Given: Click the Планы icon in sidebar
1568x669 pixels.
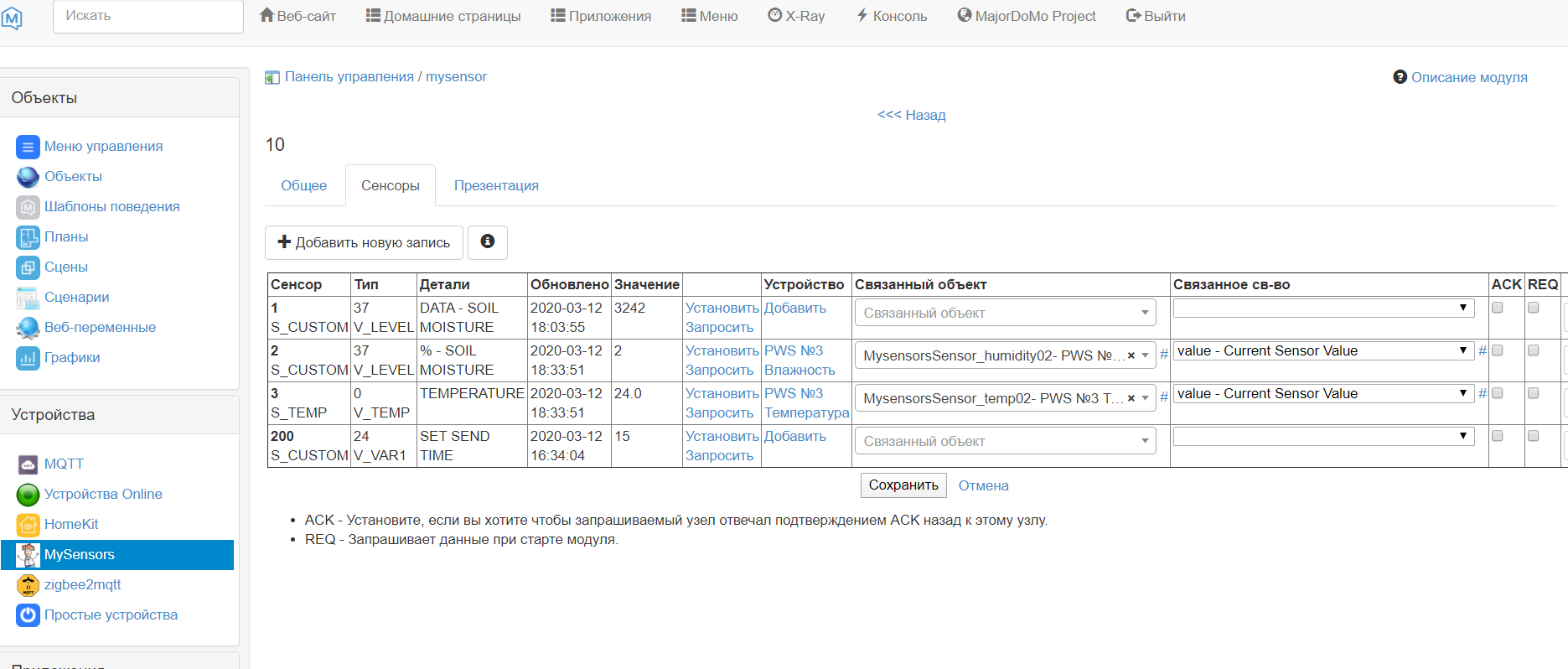Looking at the screenshot, I should click(28, 237).
